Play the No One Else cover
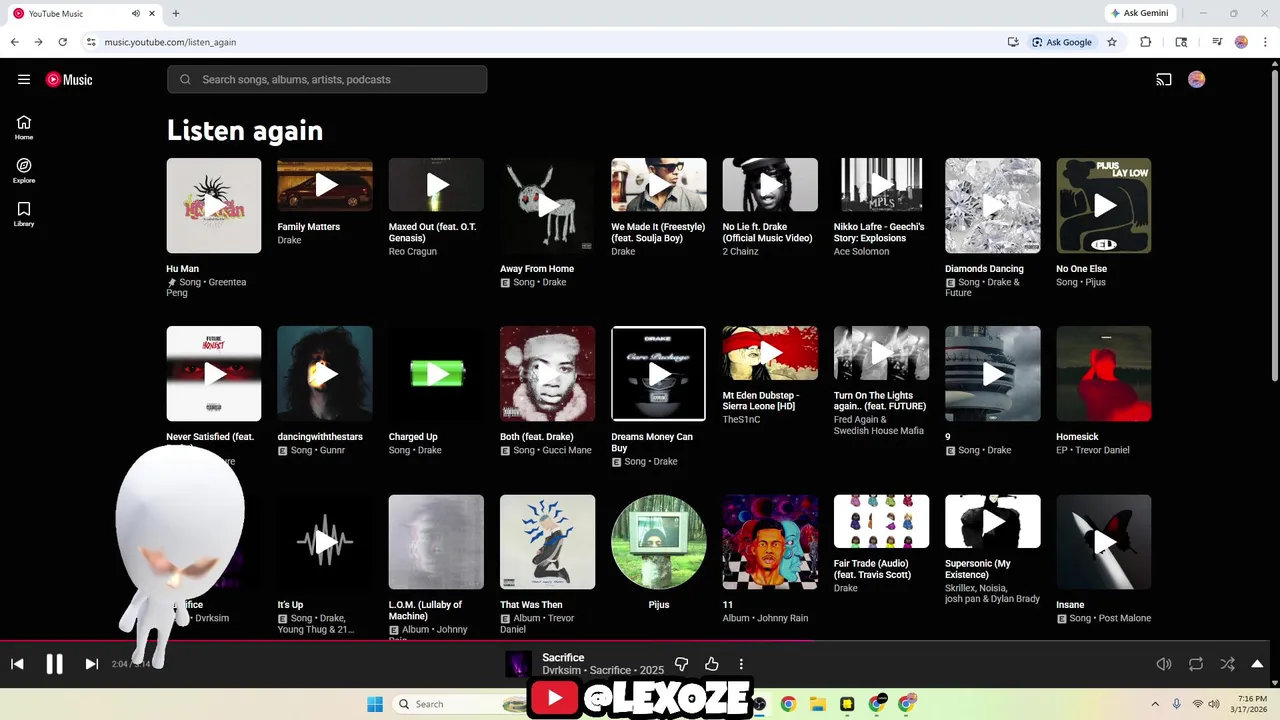1280x720 pixels. click(1104, 205)
